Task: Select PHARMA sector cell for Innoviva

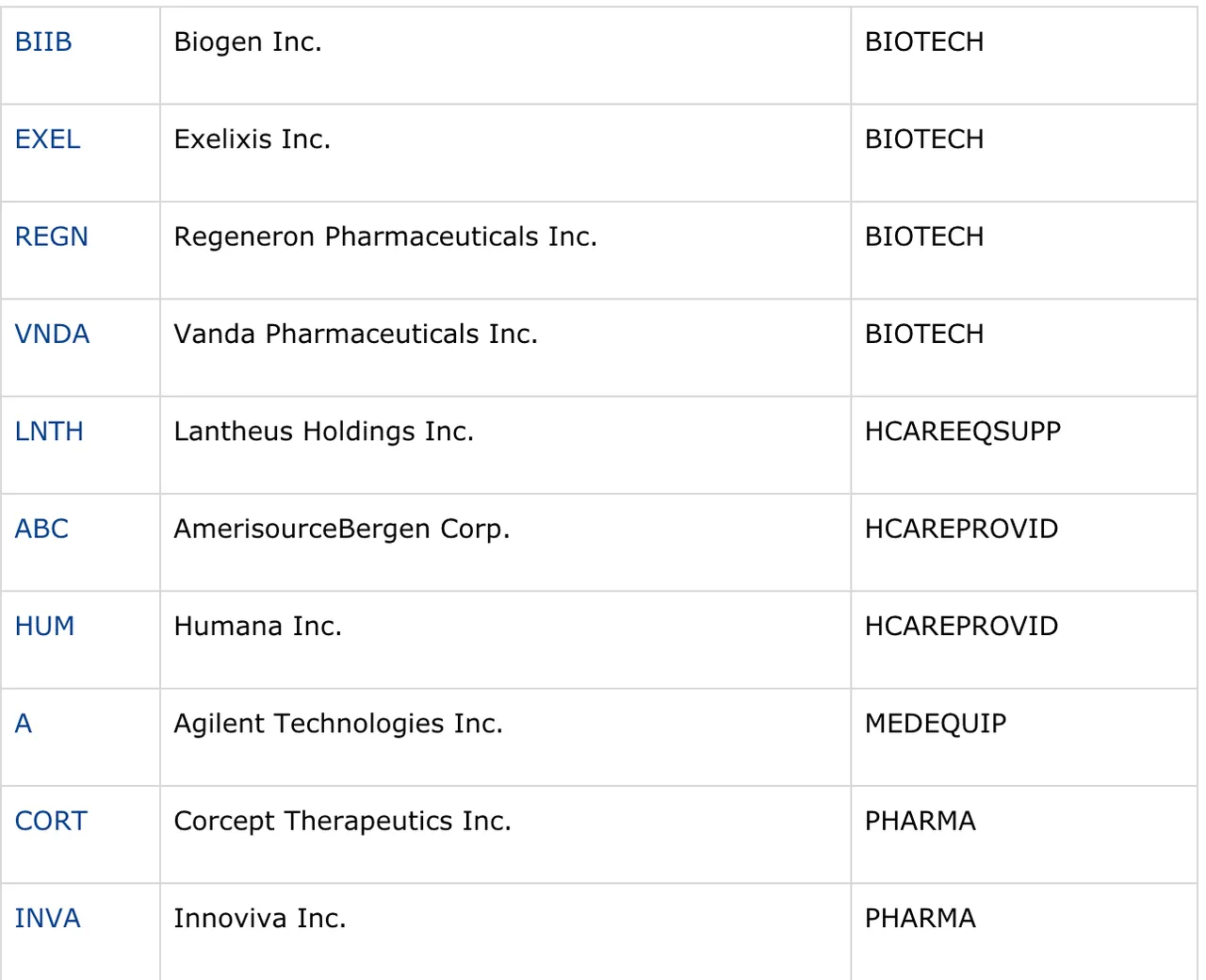Action: click(x=1024, y=932)
